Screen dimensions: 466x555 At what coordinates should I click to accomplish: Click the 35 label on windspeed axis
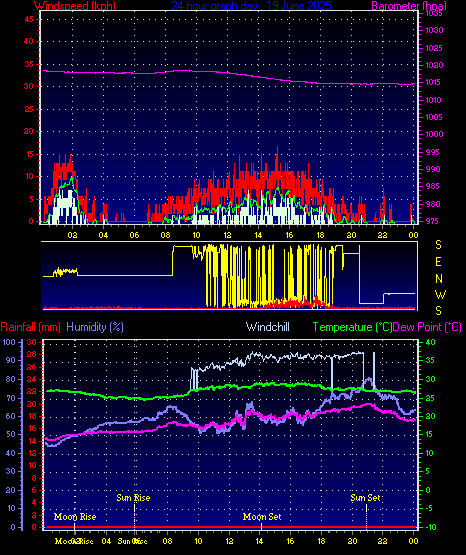[x=29, y=64]
